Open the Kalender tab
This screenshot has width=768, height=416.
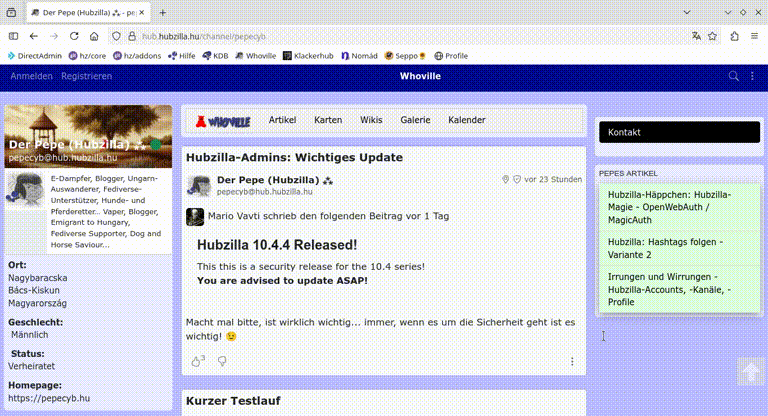[466, 120]
